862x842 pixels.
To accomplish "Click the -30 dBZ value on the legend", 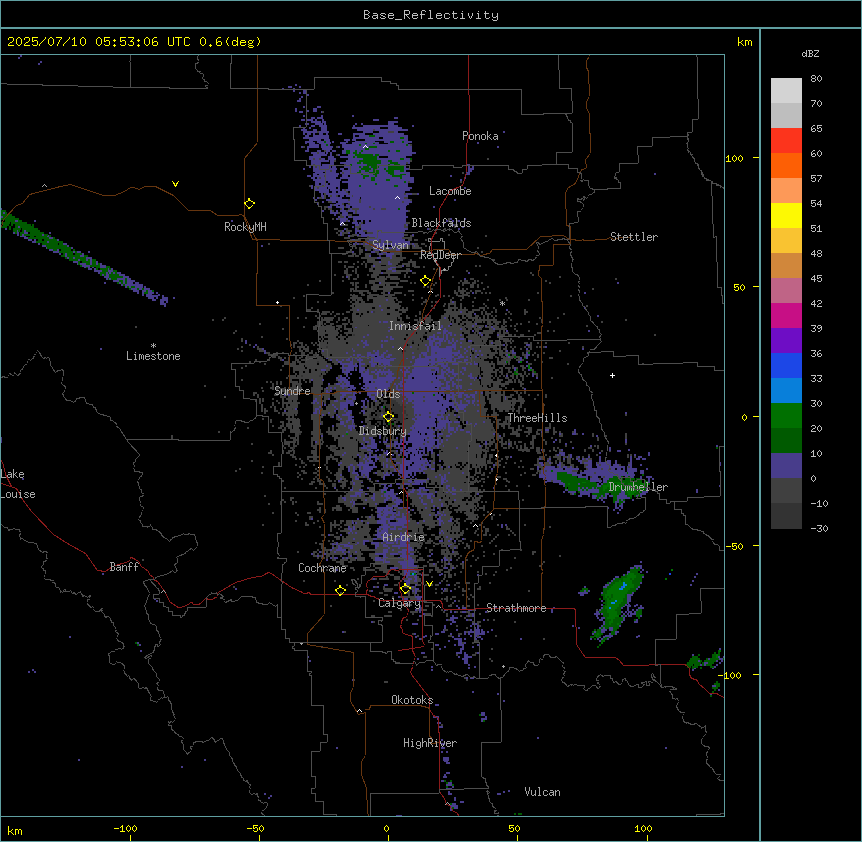I will click(x=819, y=528).
